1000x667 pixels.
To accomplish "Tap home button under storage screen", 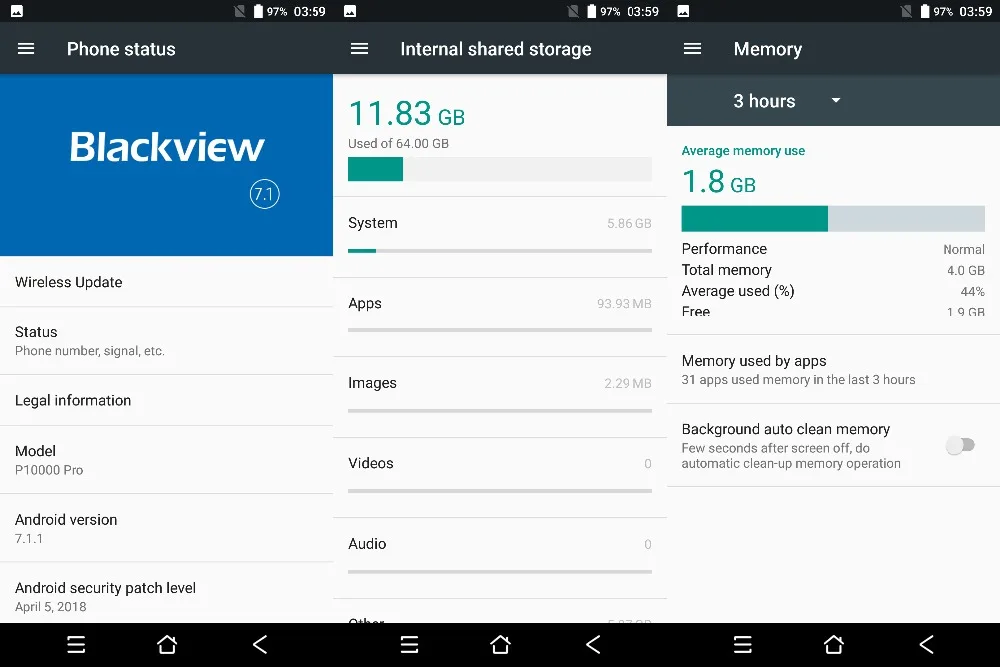I will 501,645.
